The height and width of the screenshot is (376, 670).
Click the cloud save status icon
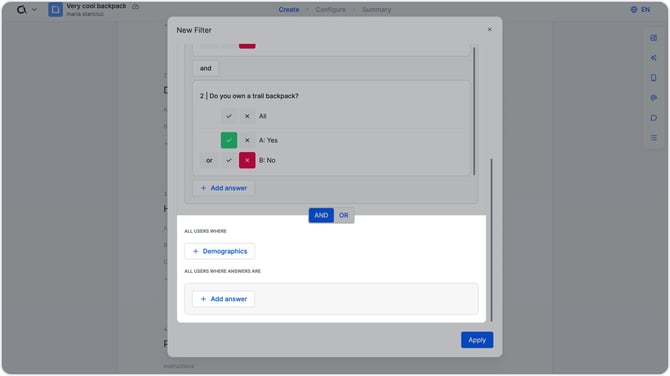pyautogui.click(x=135, y=6)
